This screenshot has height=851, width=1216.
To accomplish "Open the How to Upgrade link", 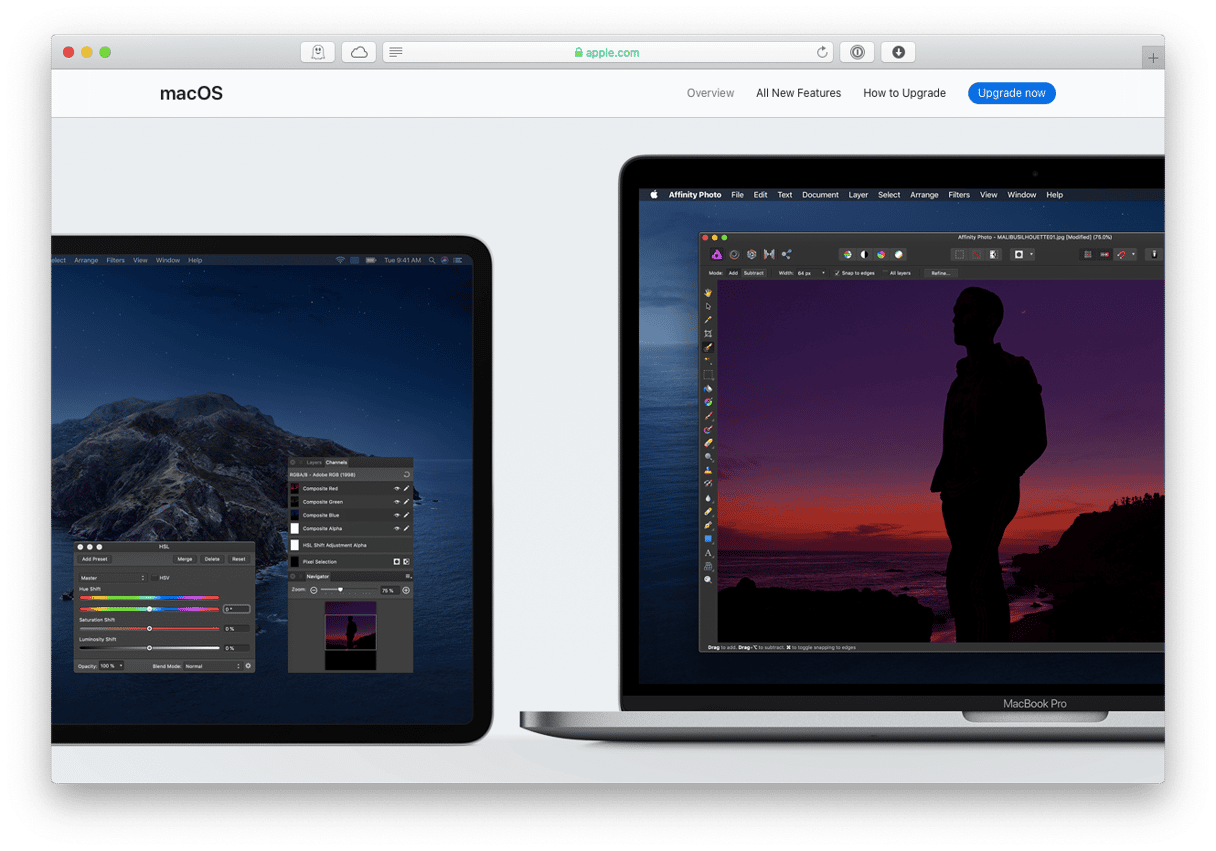I will [x=904, y=93].
